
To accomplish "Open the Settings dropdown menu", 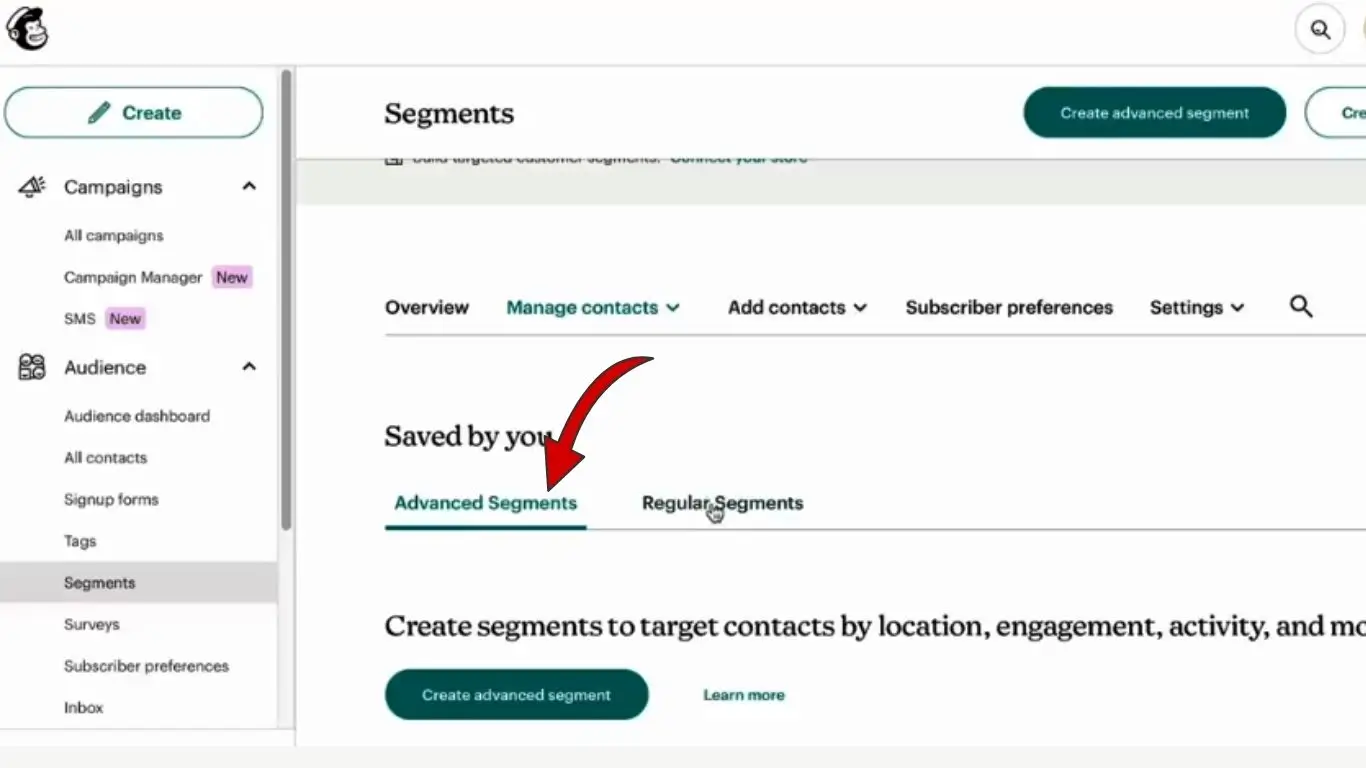I will click(x=1196, y=308).
